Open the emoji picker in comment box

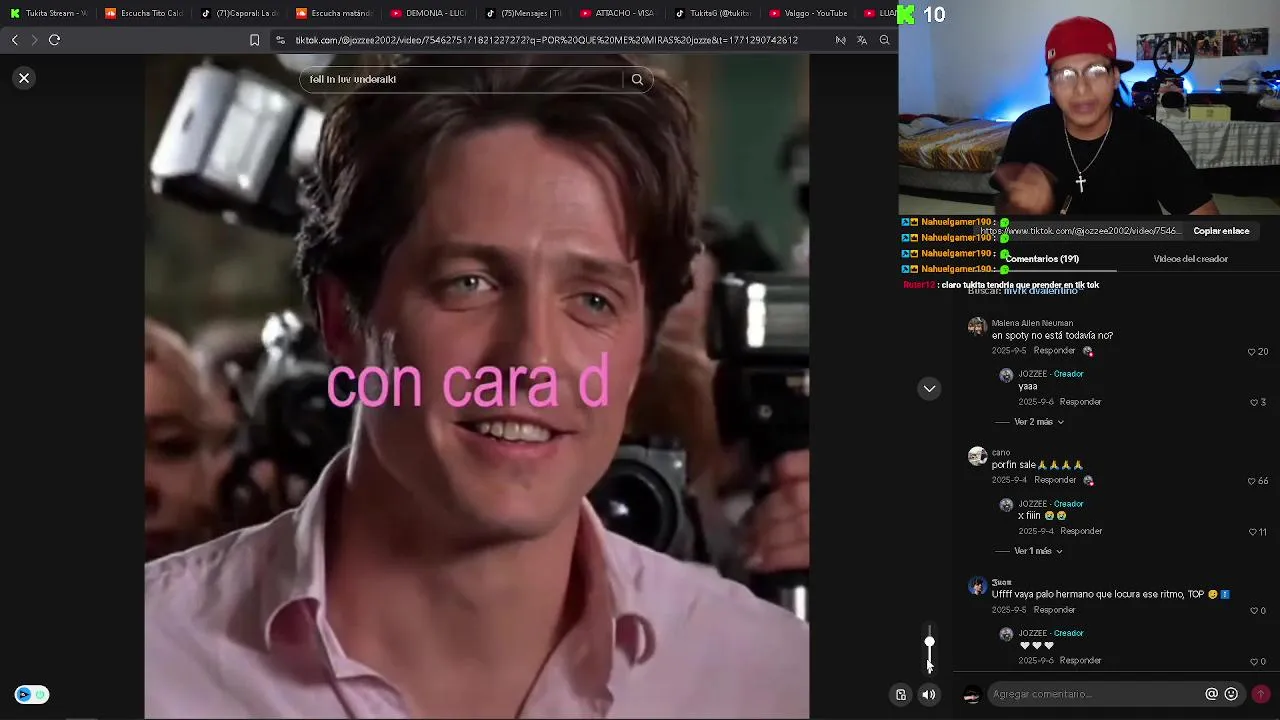[1231, 694]
